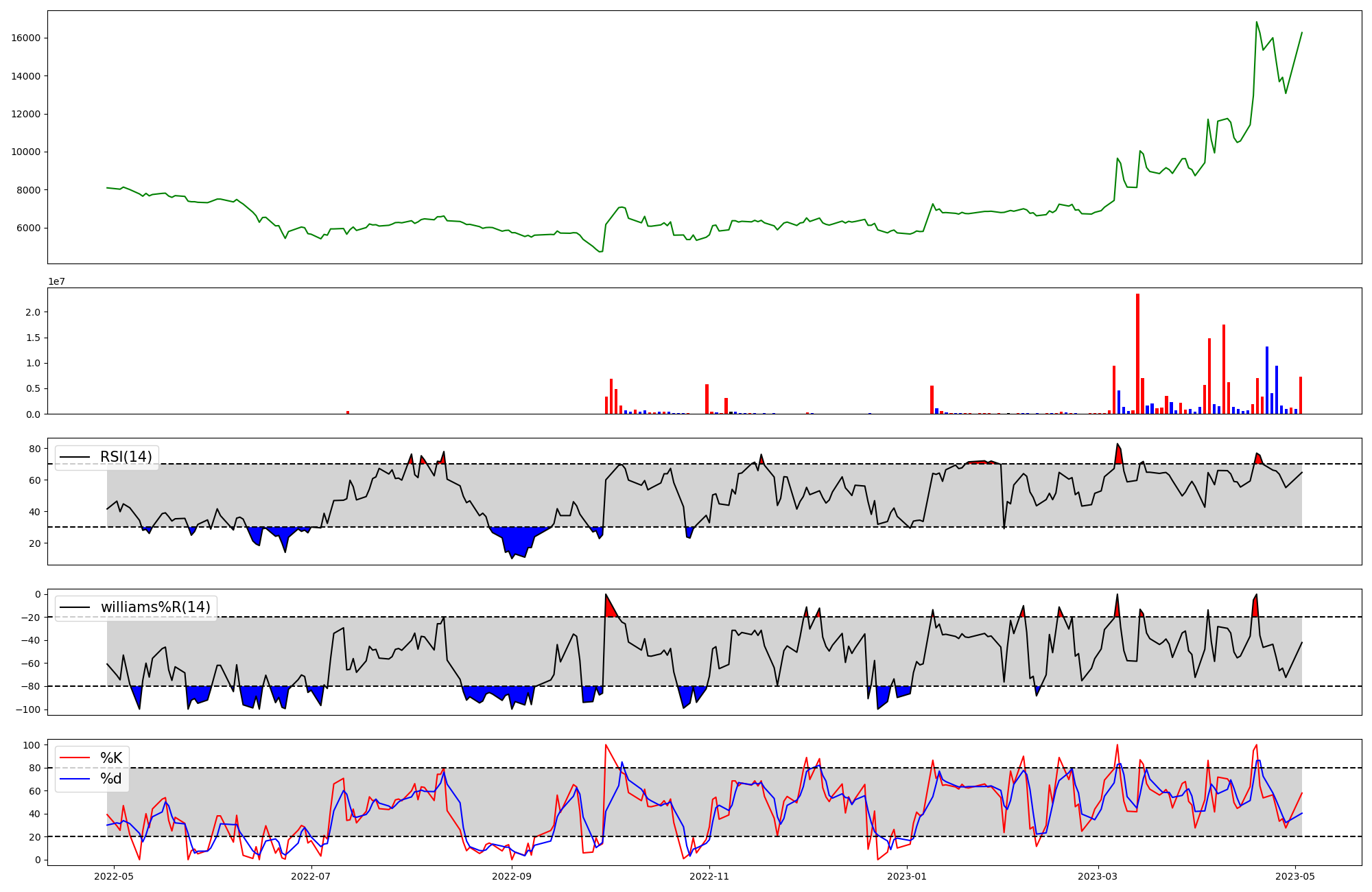
Task: Click the 1e7 volume scale label
Action: coord(56,281)
